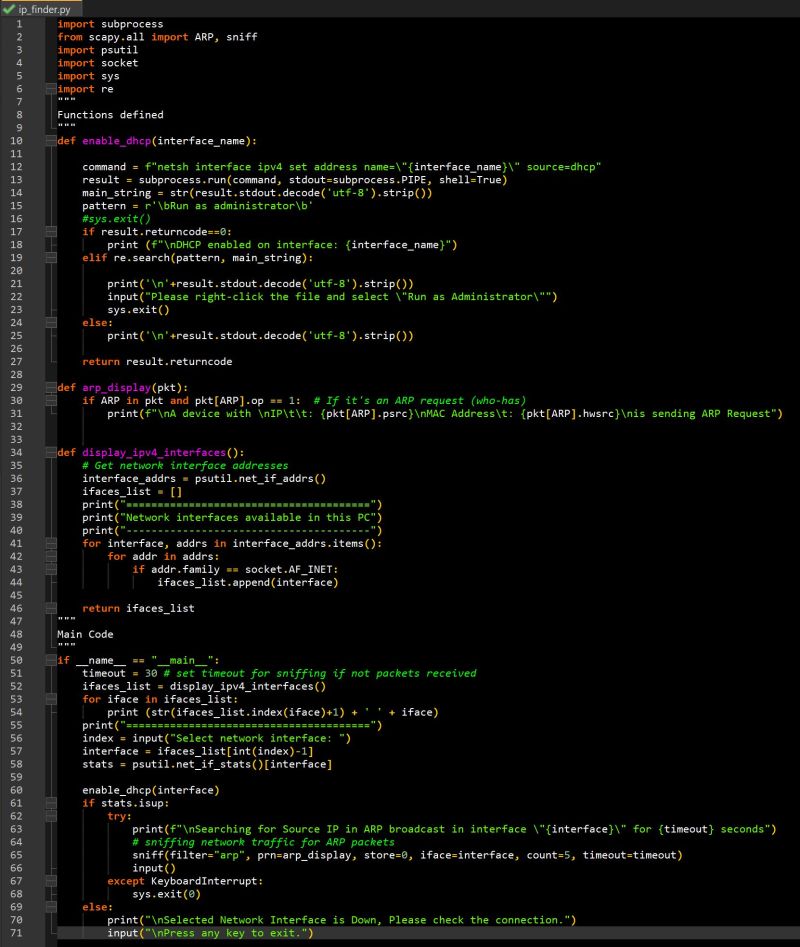Click 'source=dhcp' in the command string
Screen dimensions: 800x947
tap(561, 167)
